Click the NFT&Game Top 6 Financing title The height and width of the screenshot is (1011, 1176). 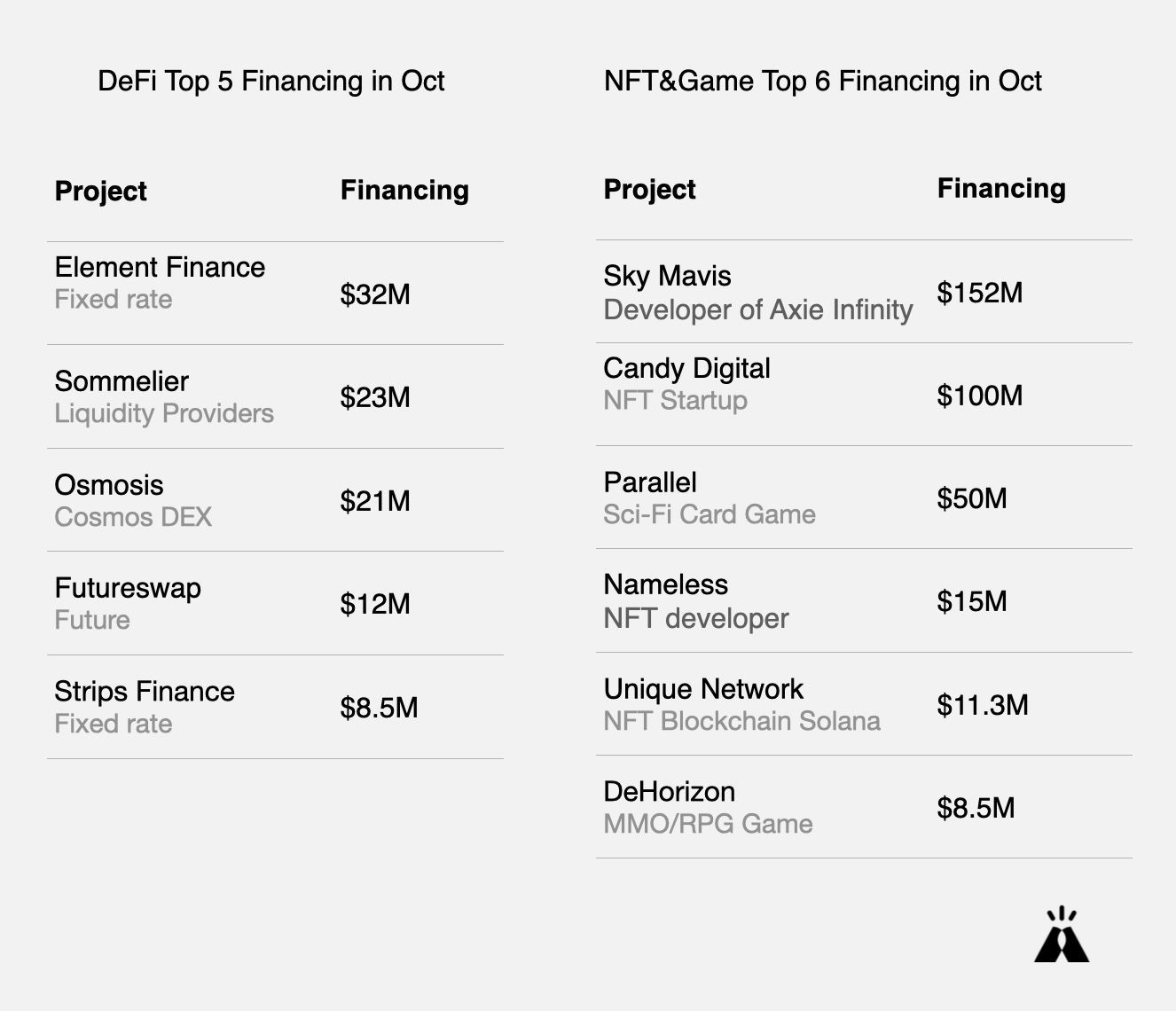point(822,82)
